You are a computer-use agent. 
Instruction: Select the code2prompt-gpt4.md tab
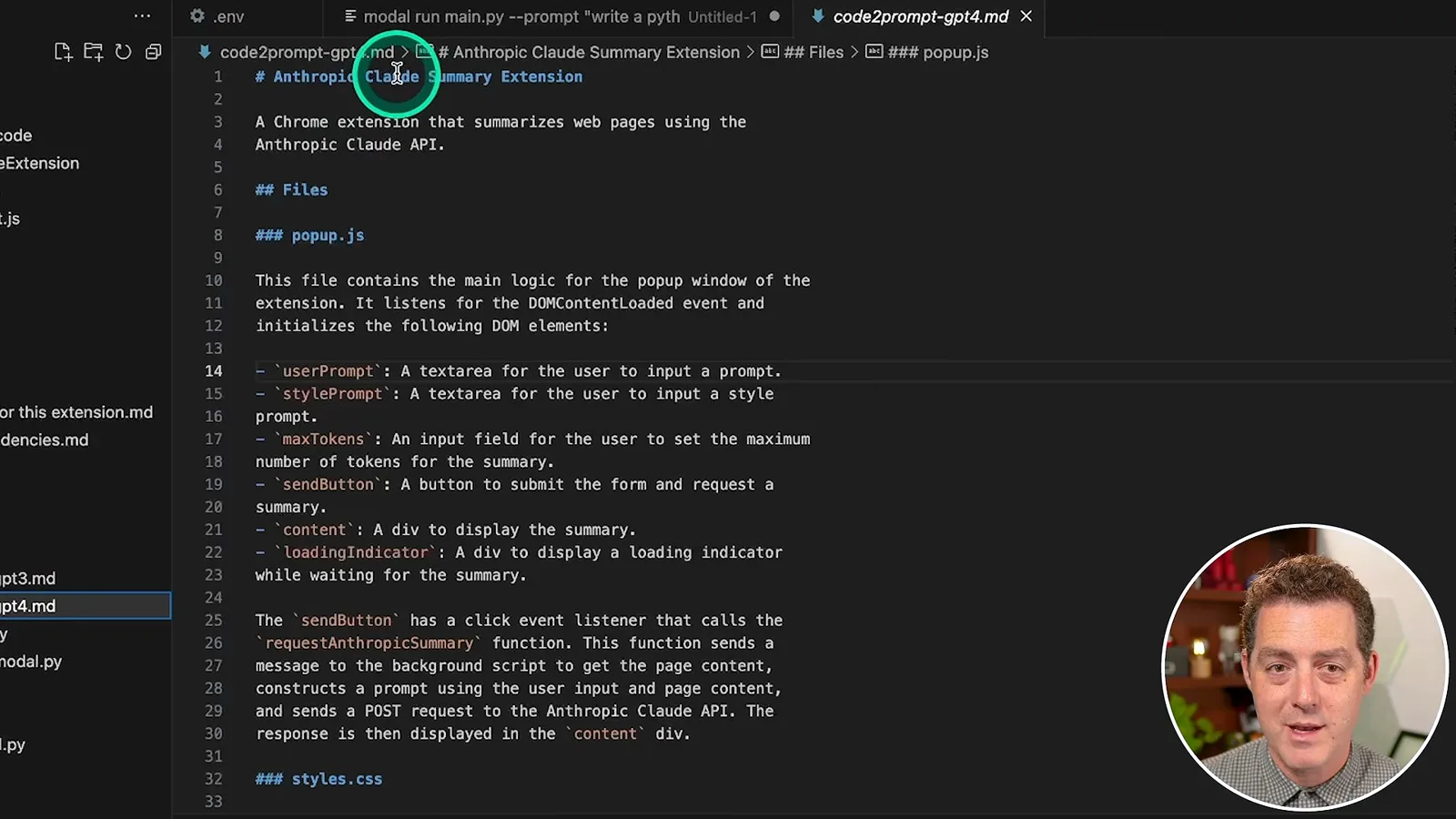921,15
